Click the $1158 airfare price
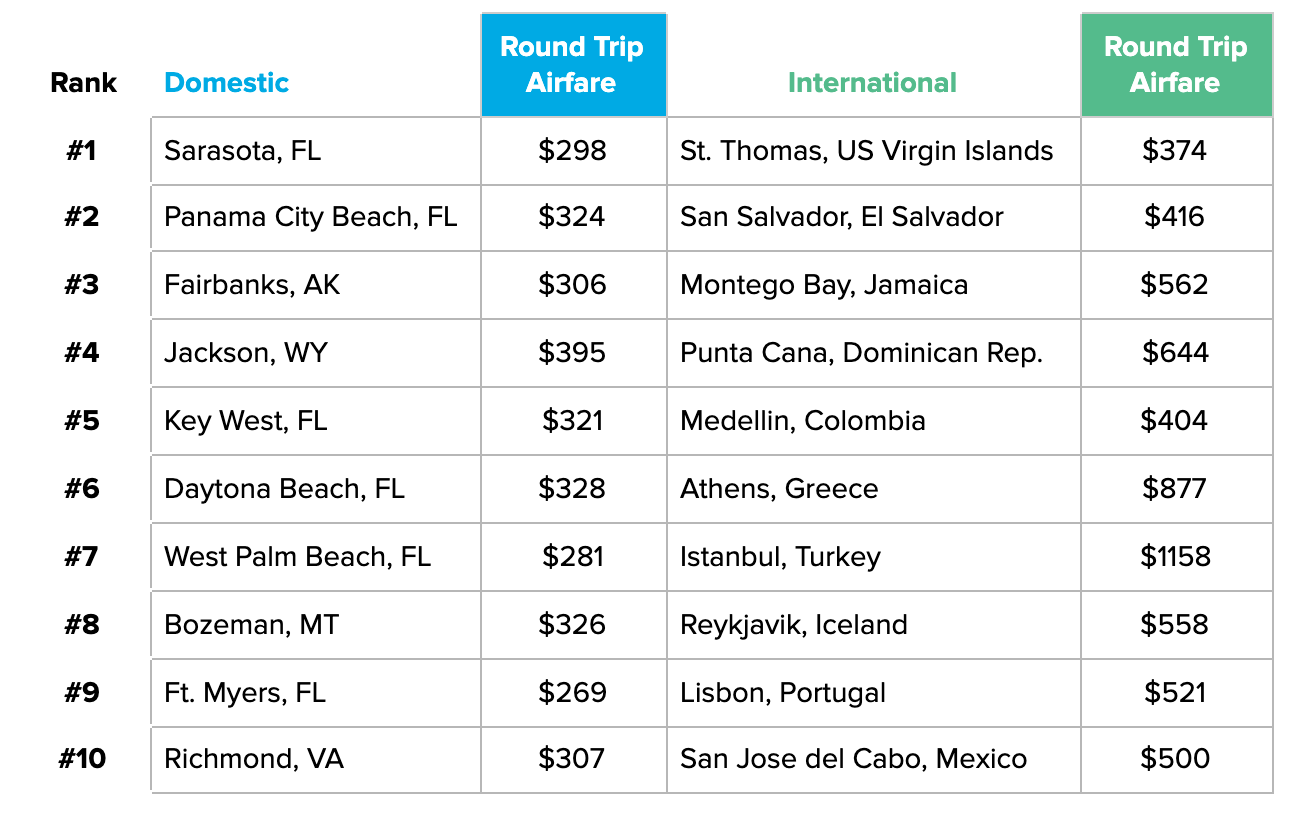The width and height of the screenshot is (1304, 820). (1175, 557)
